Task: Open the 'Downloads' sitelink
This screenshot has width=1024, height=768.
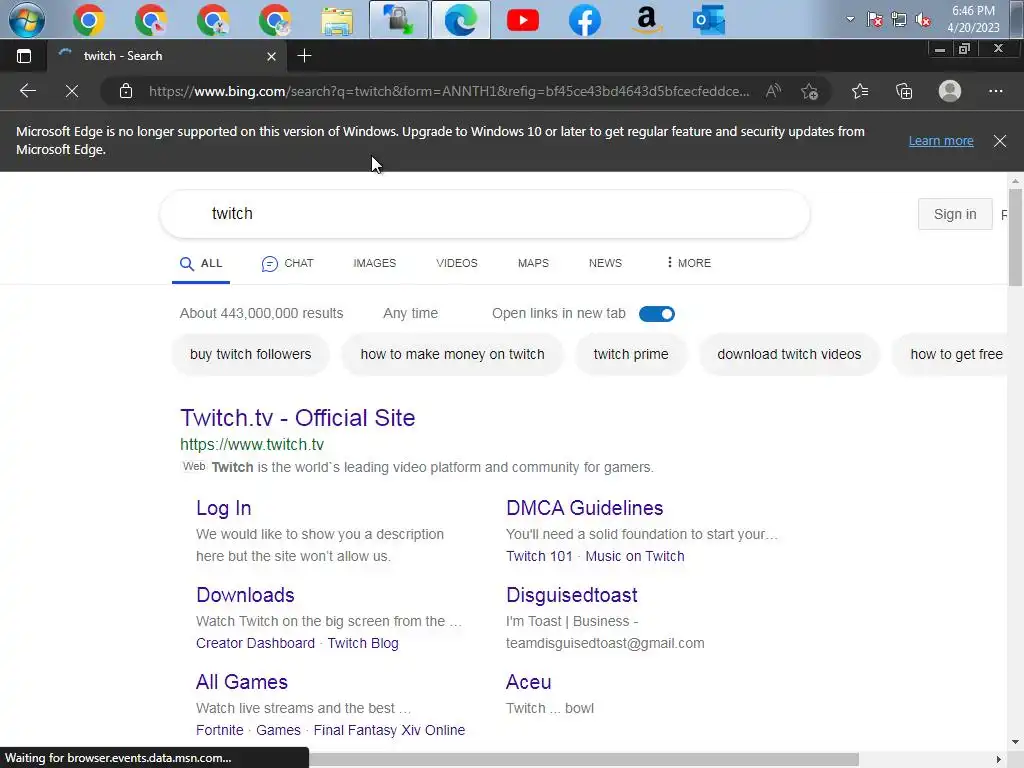Action: (x=245, y=595)
